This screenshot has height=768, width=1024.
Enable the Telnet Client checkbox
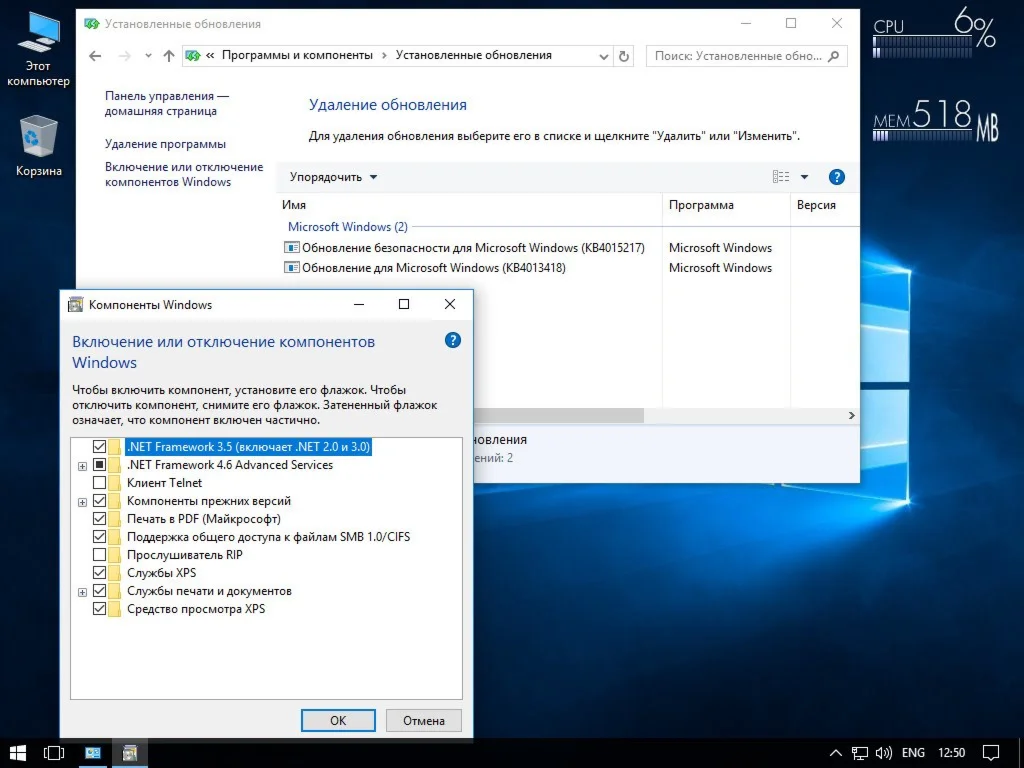tap(99, 483)
